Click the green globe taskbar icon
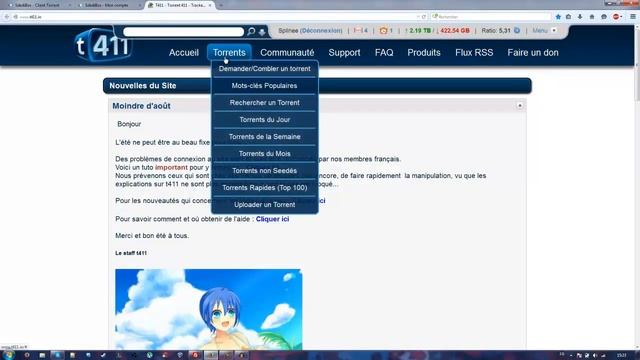The width and height of the screenshot is (640, 360). 150,355
